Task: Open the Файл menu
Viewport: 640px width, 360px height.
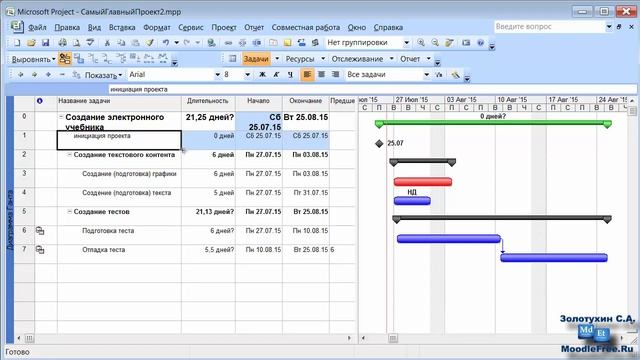Action: click(x=37, y=27)
